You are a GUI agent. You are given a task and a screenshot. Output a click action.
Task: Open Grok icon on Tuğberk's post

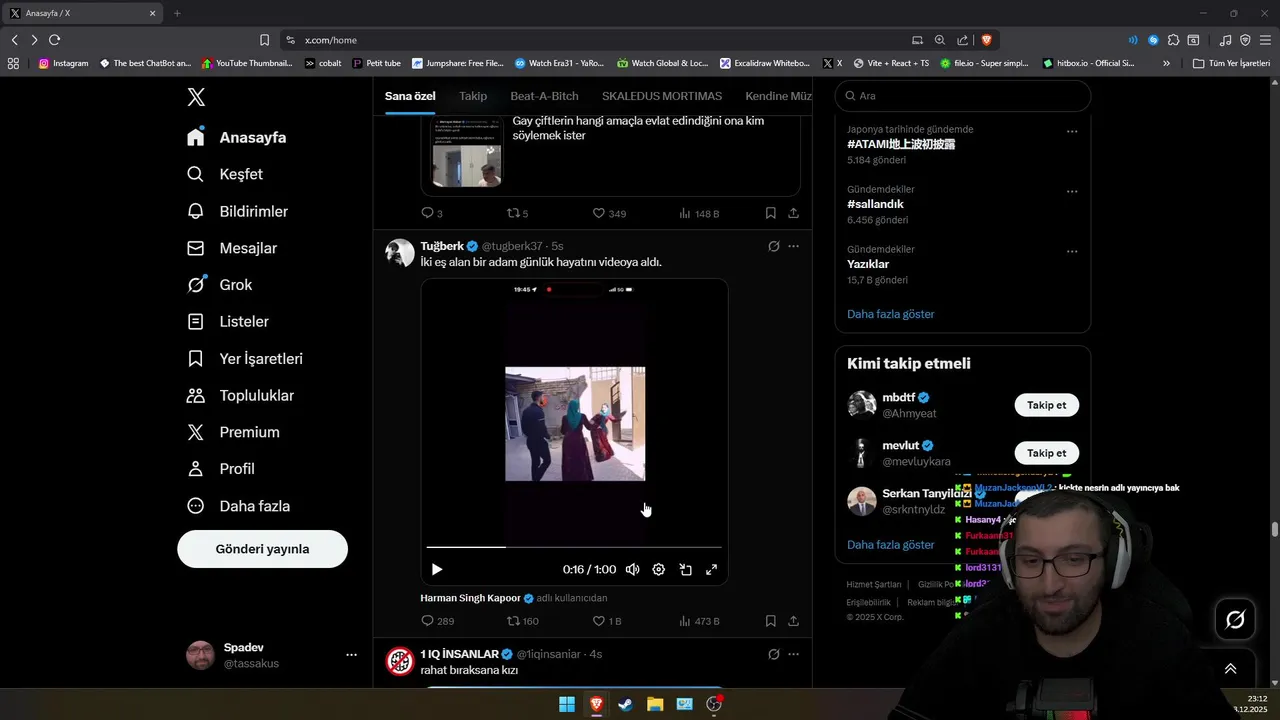coord(773,246)
